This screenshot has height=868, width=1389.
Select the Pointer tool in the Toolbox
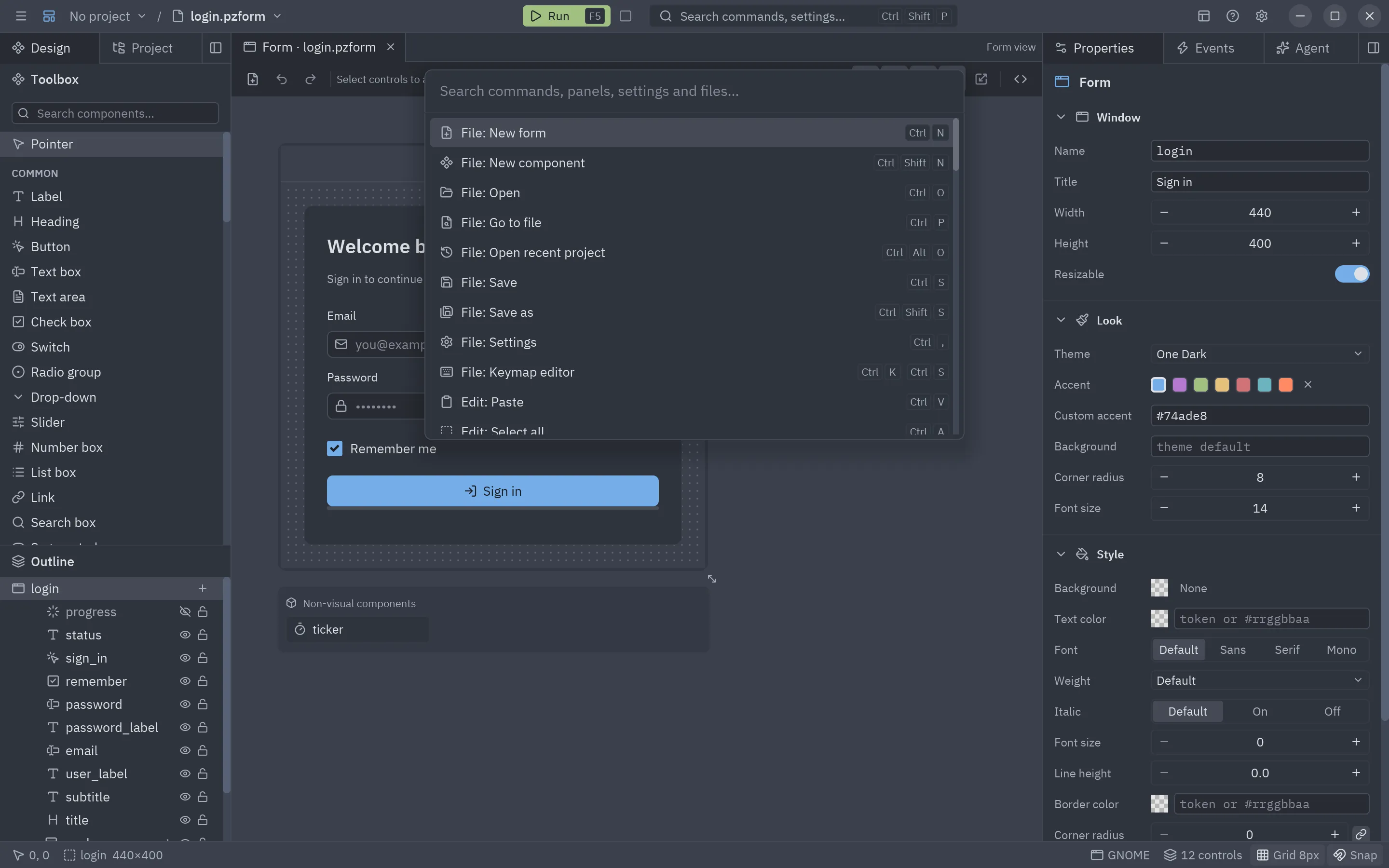tap(111, 144)
